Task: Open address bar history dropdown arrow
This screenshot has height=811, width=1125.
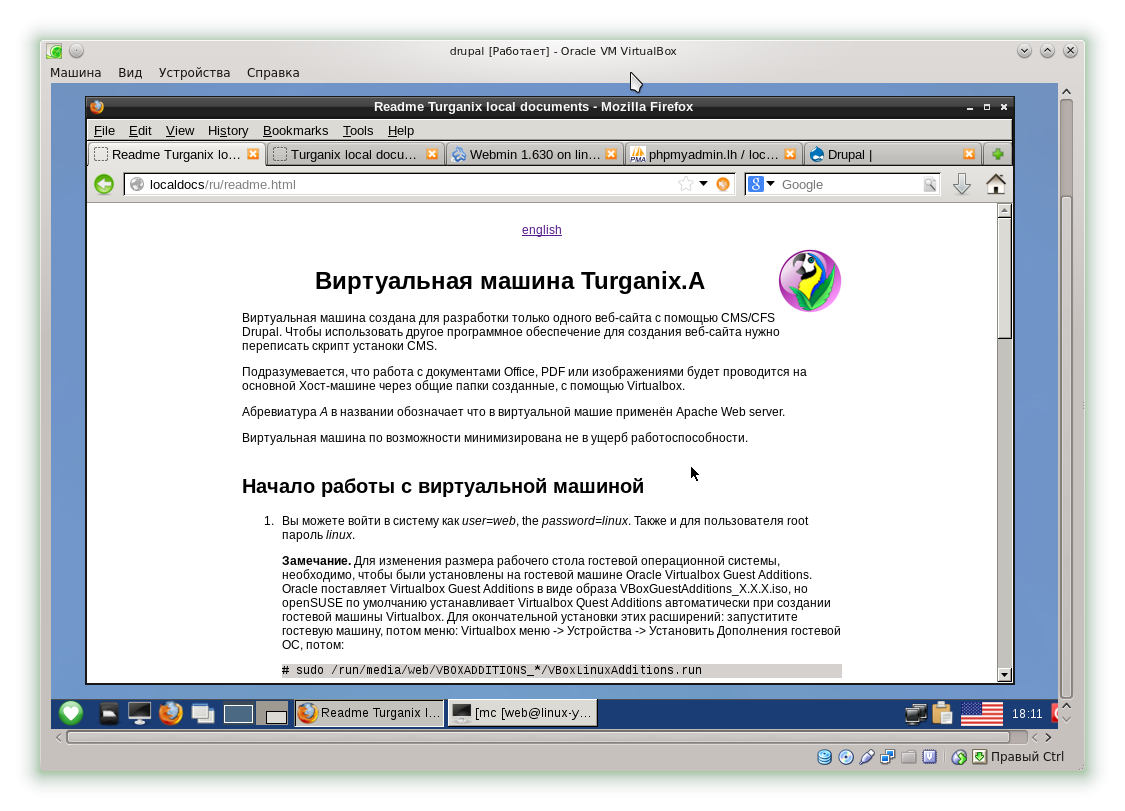Action: 704,184
